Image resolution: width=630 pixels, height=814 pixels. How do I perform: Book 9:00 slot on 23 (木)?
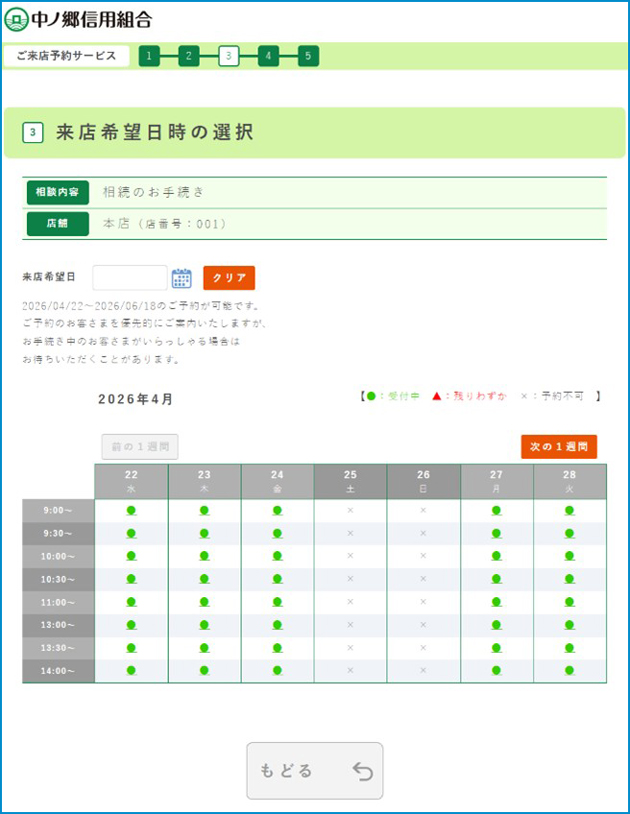(x=204, y=510)
